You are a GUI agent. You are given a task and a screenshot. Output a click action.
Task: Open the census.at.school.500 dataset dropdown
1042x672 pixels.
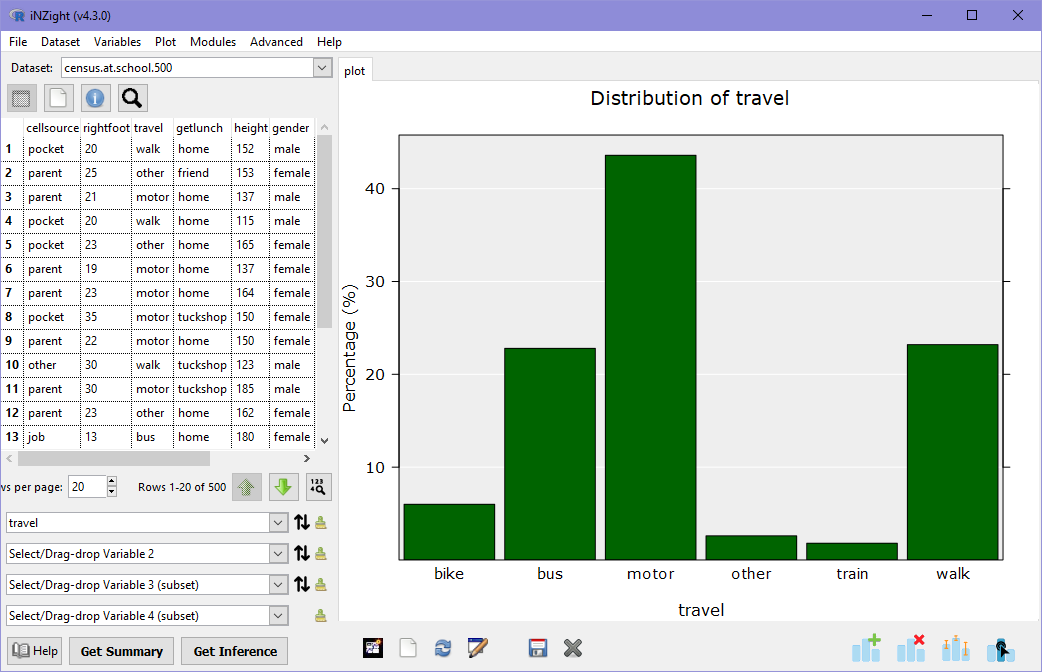point(322,67)
